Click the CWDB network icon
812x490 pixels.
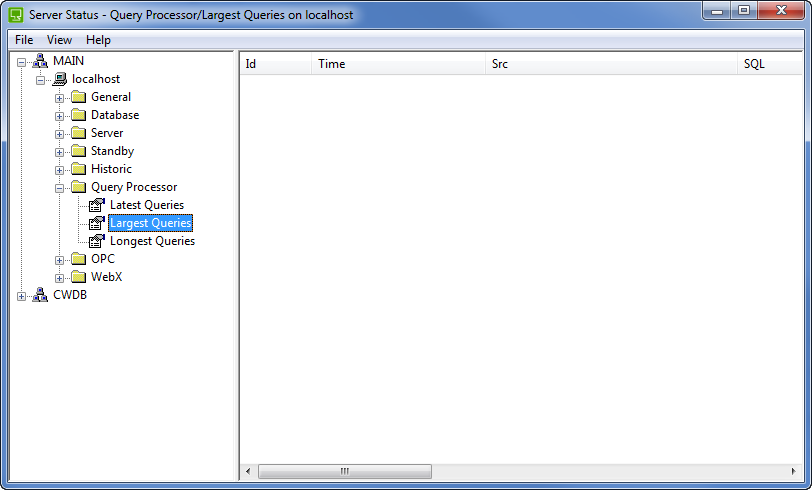click(40, 295)
